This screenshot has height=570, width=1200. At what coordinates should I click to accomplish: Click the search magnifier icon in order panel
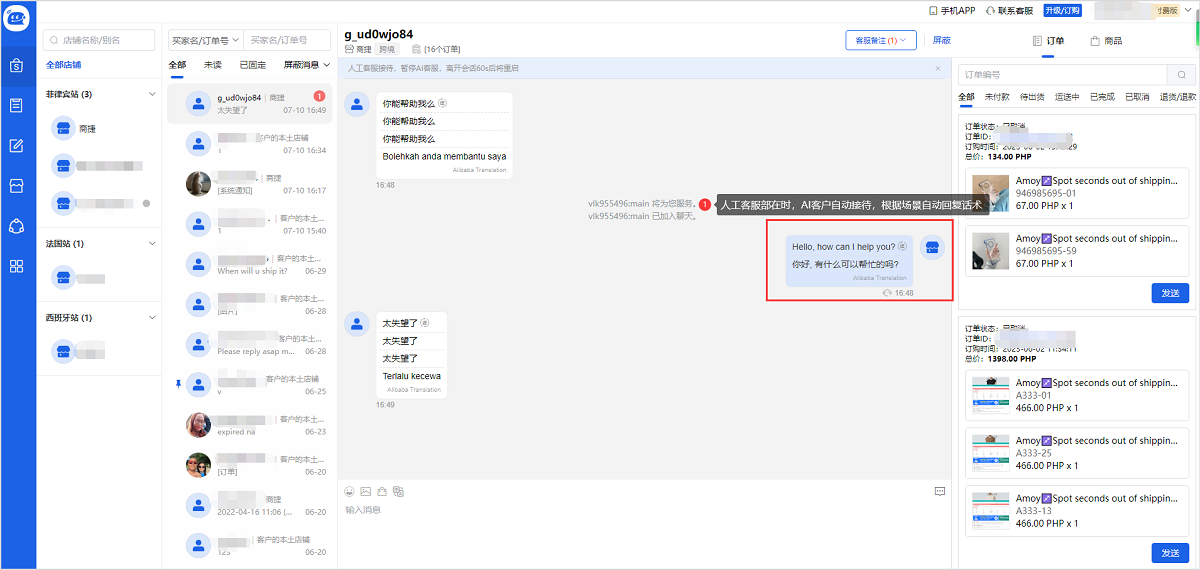click(x=1181, y=75)
